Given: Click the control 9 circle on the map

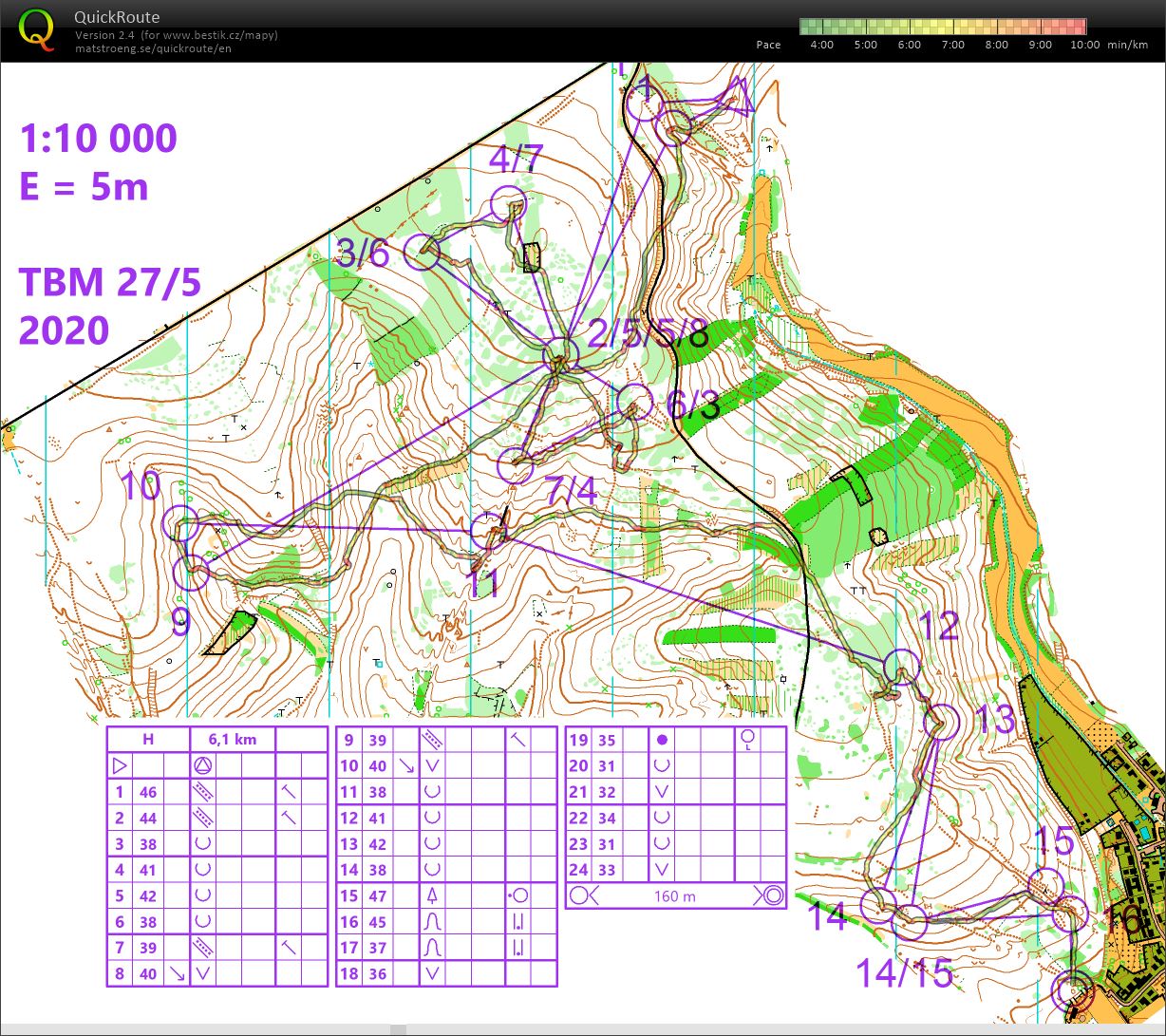Looking at the screenshot, I should pos(192,573).
